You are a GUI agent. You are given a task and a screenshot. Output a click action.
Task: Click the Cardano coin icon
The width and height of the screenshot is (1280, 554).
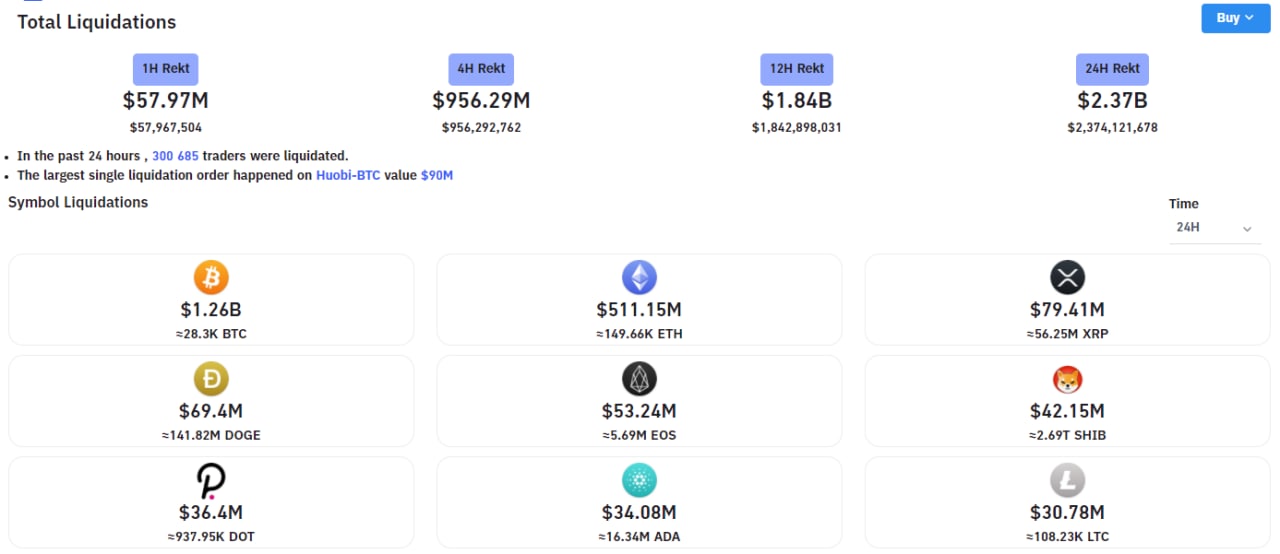[639, 480]
